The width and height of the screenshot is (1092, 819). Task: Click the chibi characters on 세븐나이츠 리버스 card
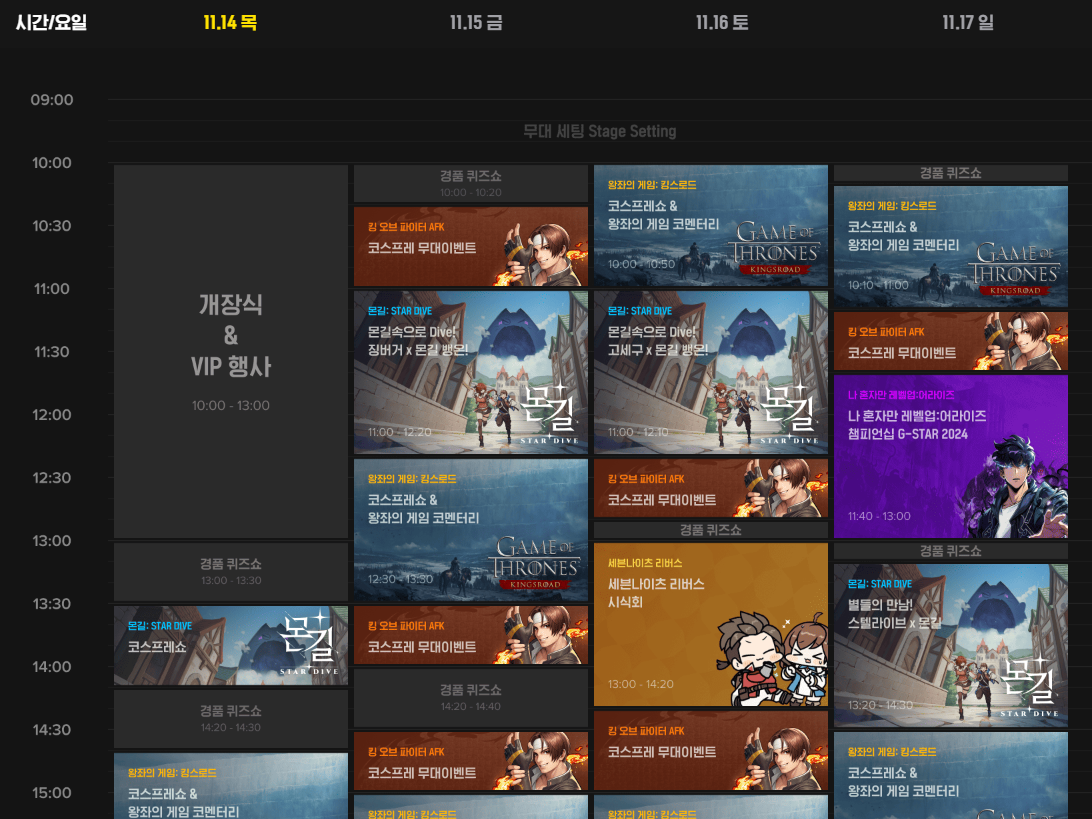[772, 658]
